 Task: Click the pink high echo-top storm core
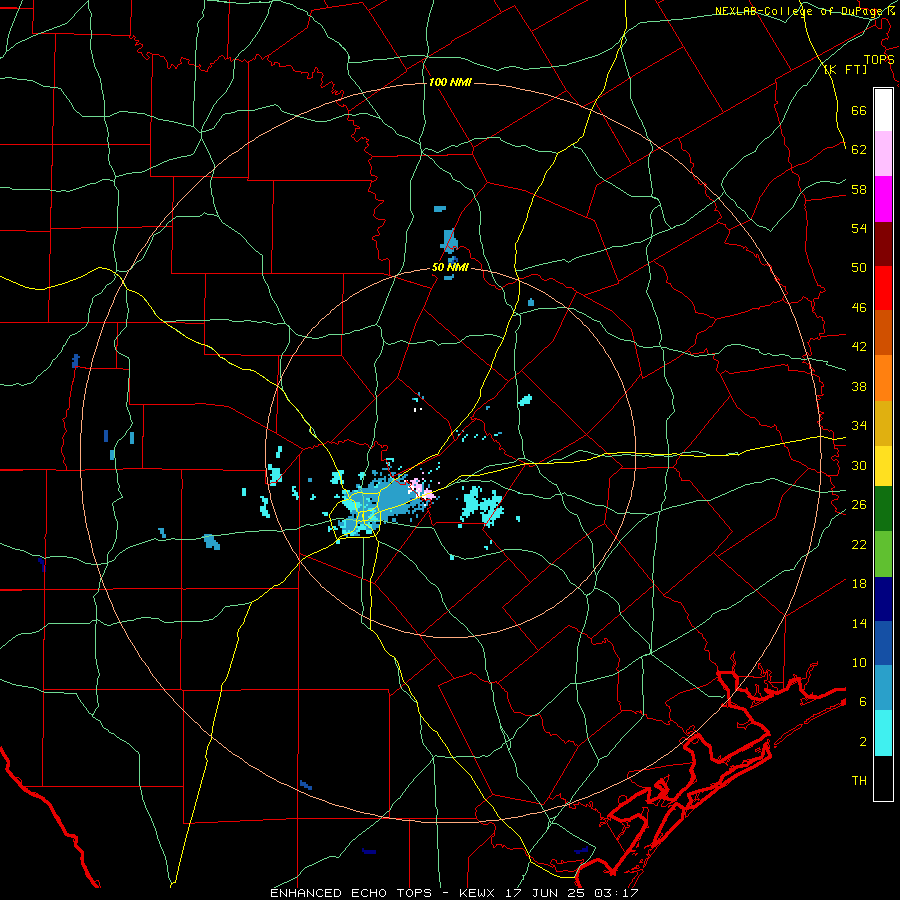422,490
